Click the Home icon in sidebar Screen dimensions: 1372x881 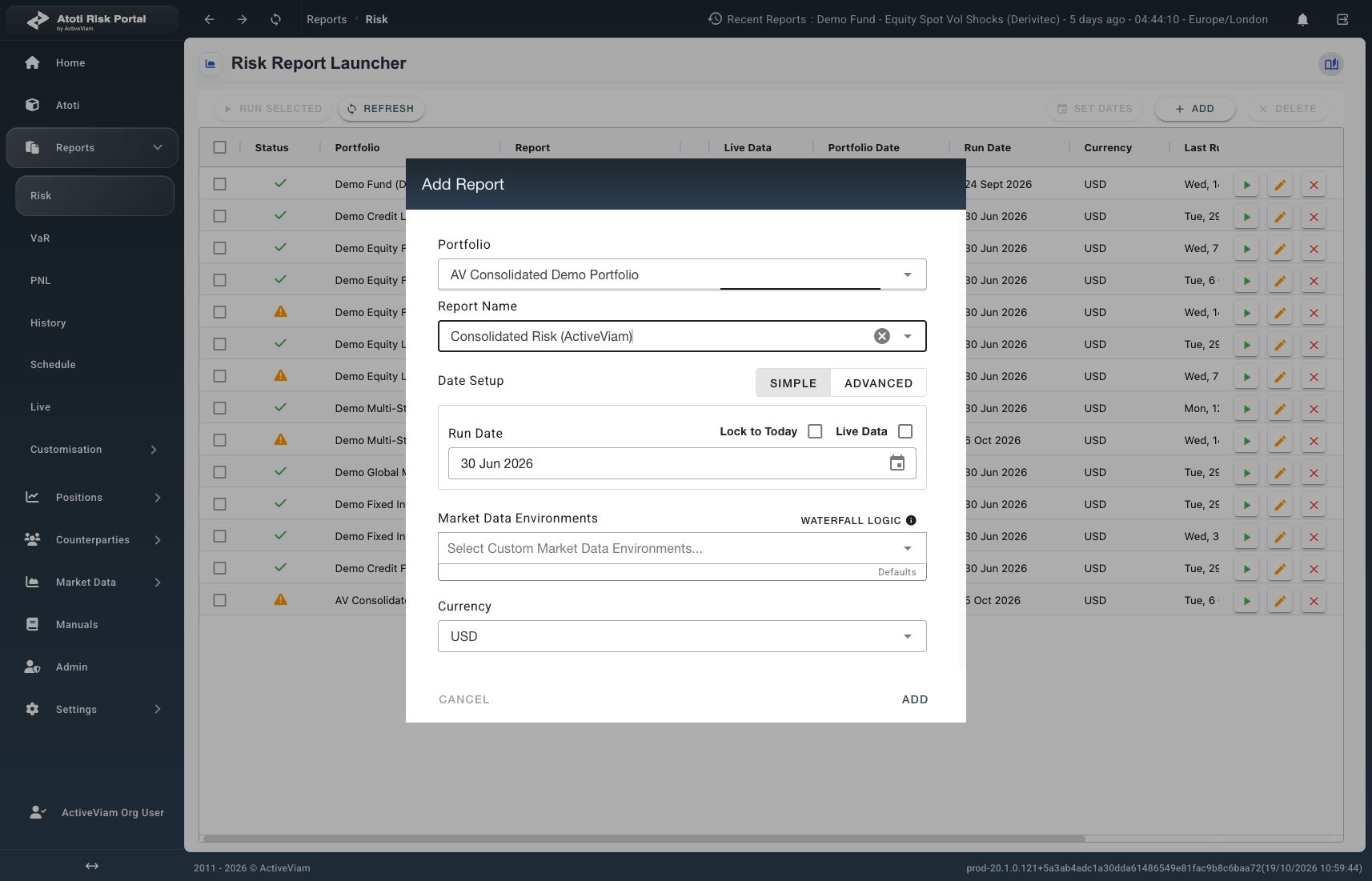pos(32,62)
